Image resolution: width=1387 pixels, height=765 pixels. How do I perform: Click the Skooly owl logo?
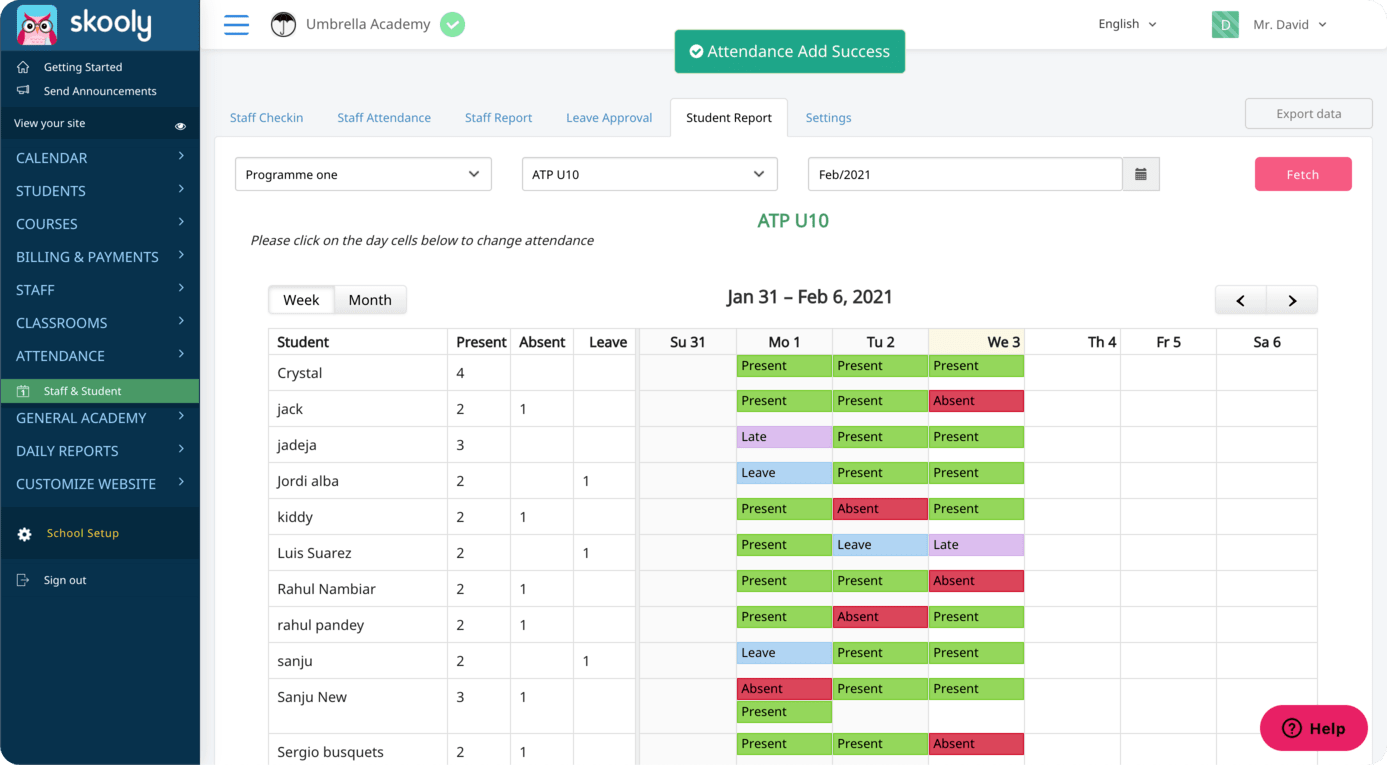tap(35, 24)
